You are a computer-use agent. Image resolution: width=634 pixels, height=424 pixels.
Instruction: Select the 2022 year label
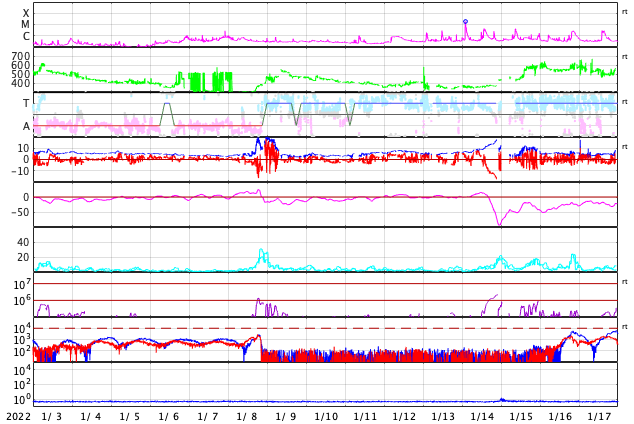(x=19, y=416)
